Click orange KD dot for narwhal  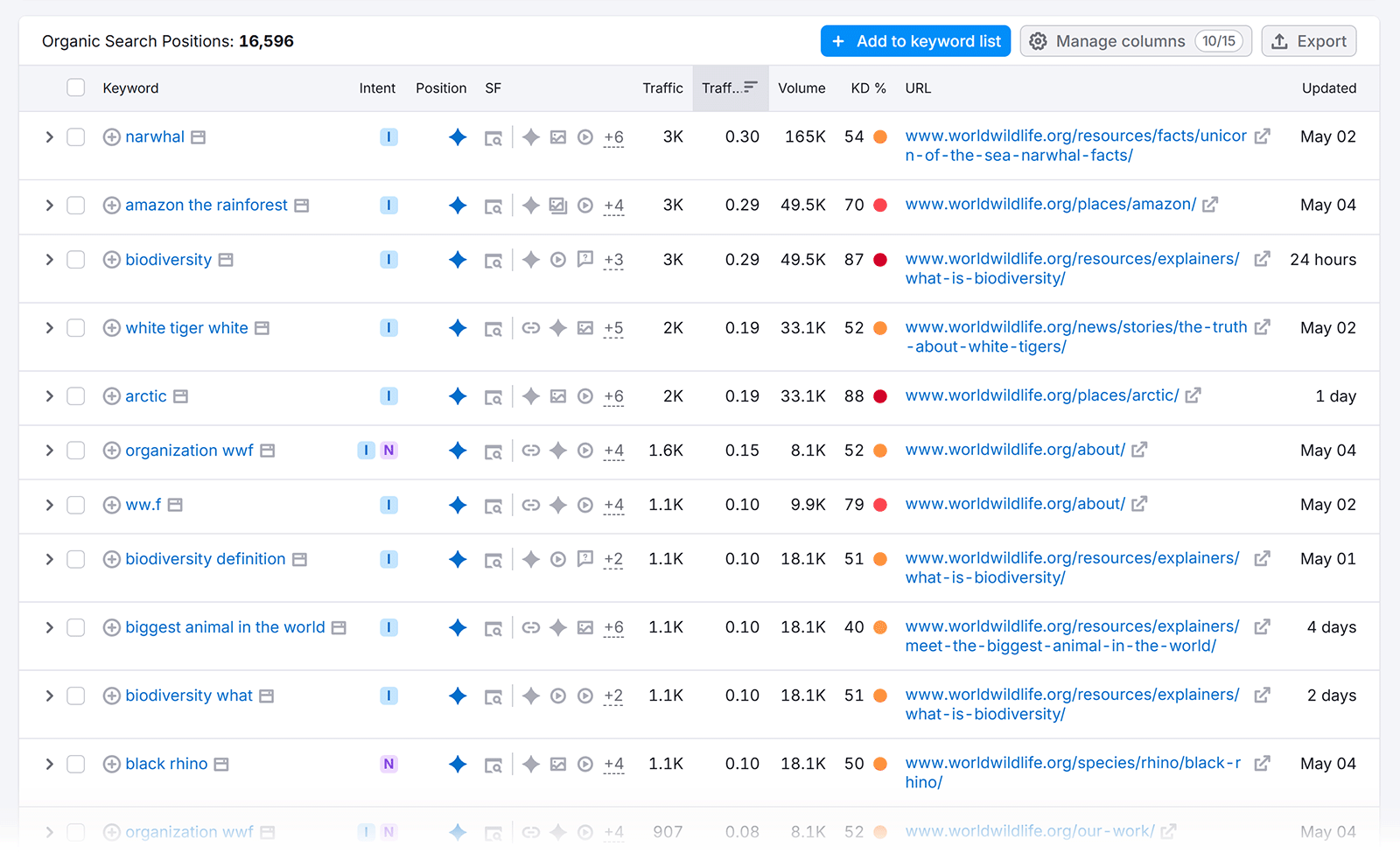pyautogui.click(x=880, y=136)
